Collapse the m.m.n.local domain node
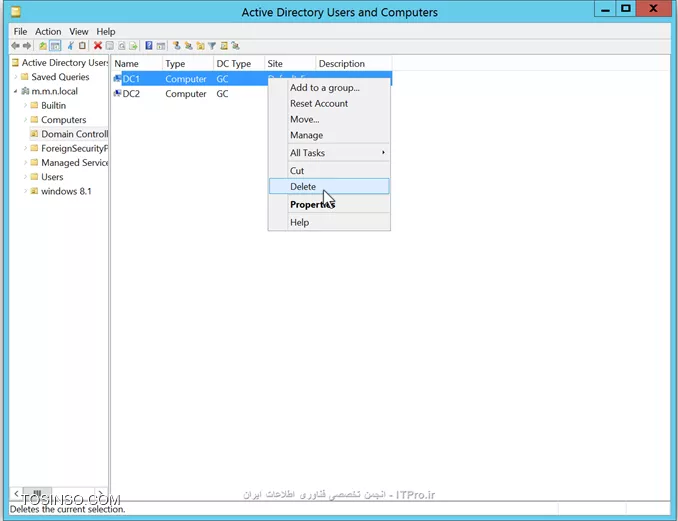This screenshot has height=521, width=678. [x=16, y=91]
